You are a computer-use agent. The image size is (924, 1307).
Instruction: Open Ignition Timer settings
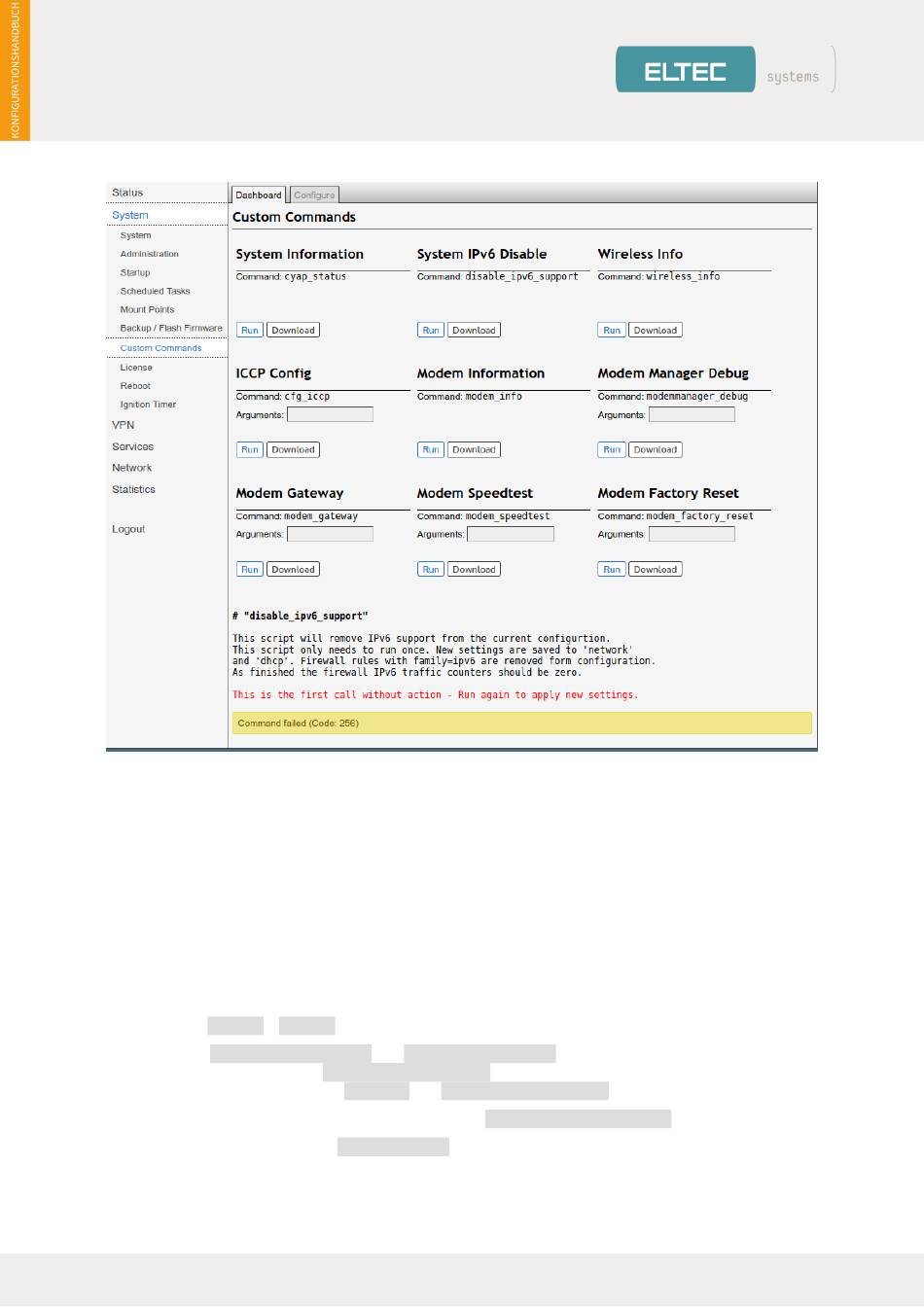pos(149,405)
